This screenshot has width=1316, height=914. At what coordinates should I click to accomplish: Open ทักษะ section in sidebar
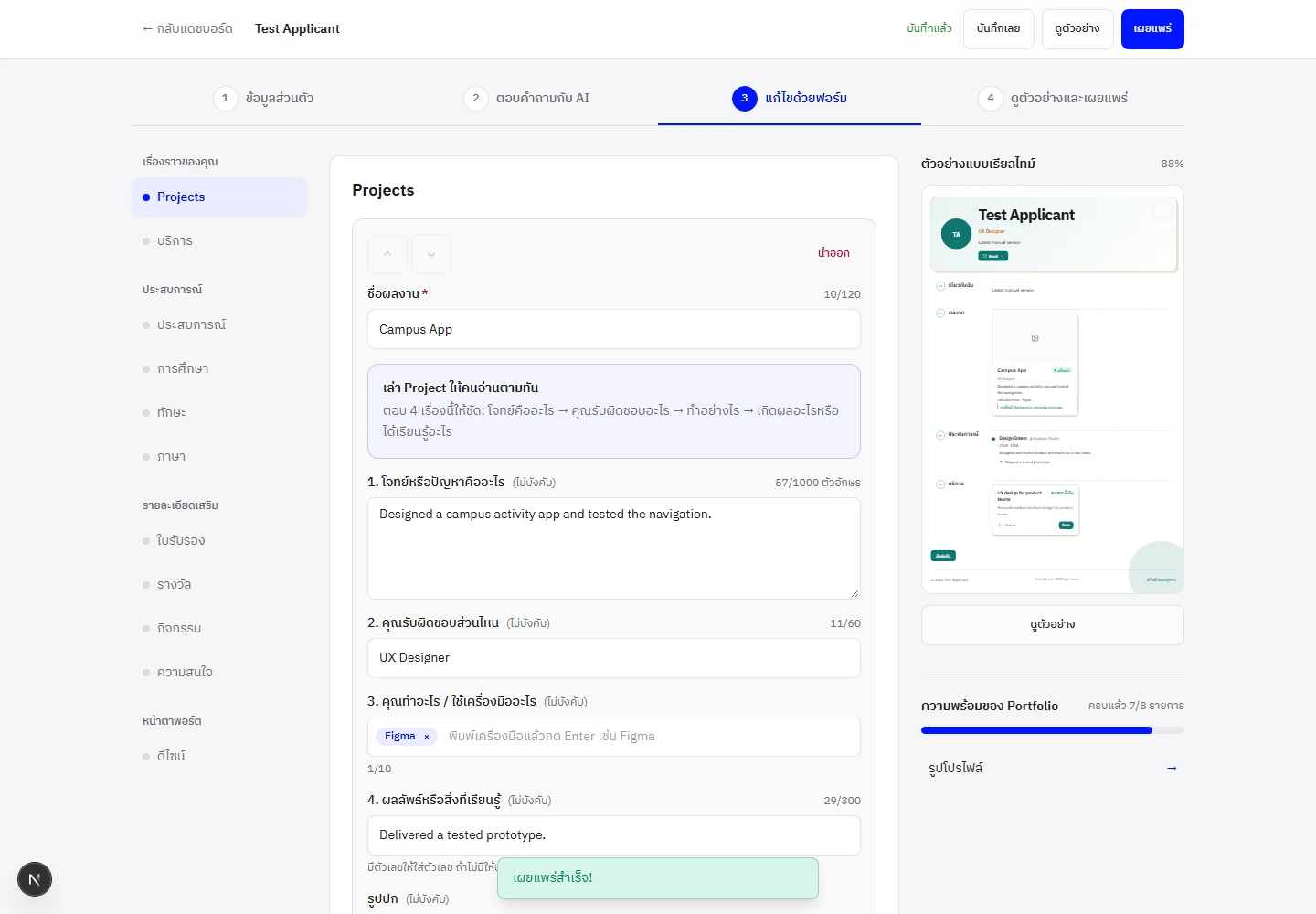point(219,413)
